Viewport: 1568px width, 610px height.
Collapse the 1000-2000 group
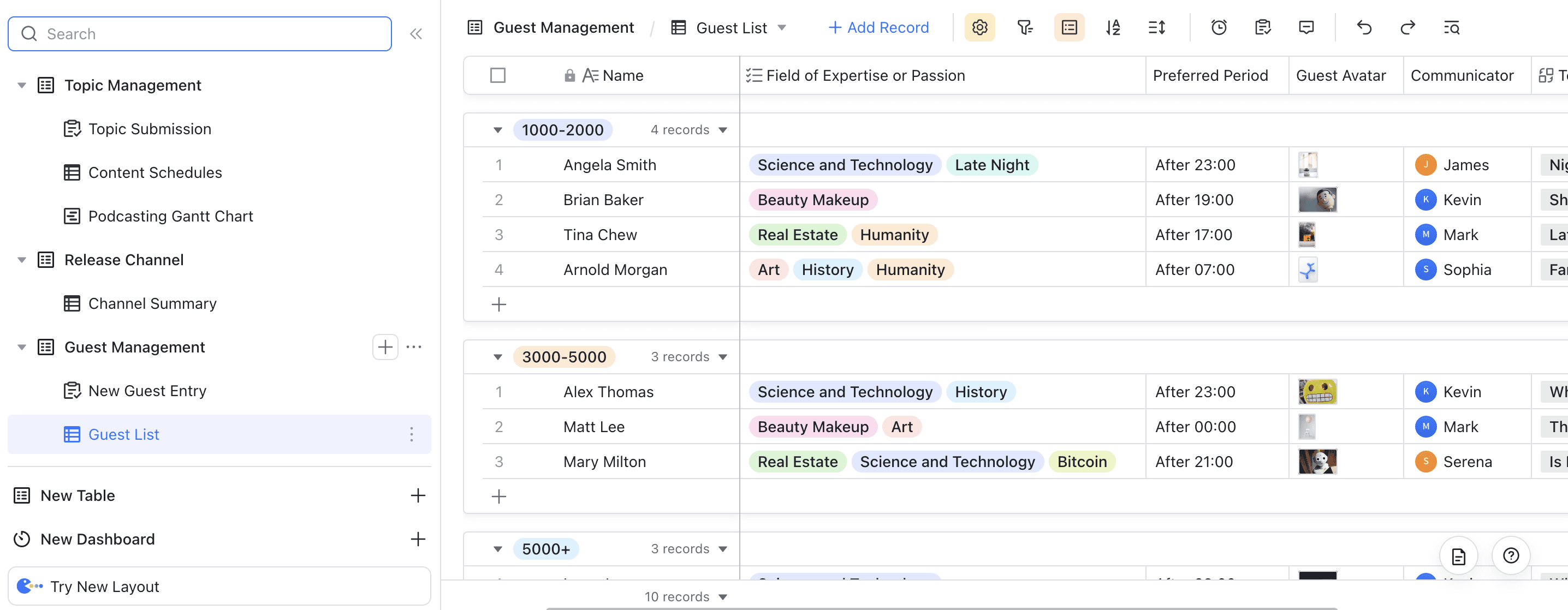[x=497, y=130]
